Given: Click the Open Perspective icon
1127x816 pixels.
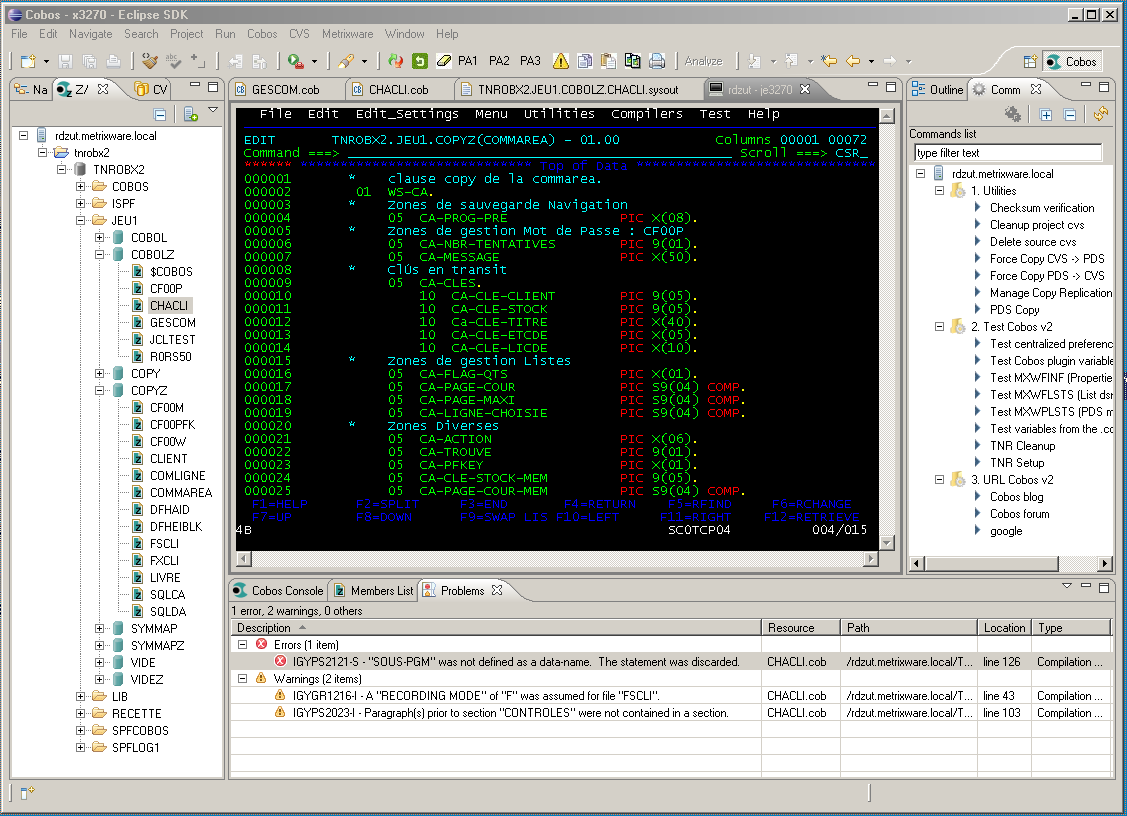Looking at the screenshot, I should 1030,62.
